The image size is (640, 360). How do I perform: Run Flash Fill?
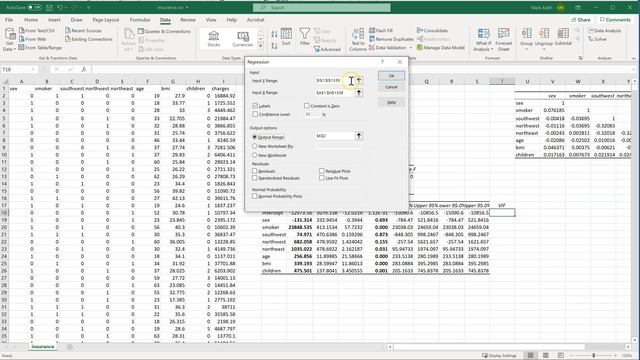pos(381,31)
